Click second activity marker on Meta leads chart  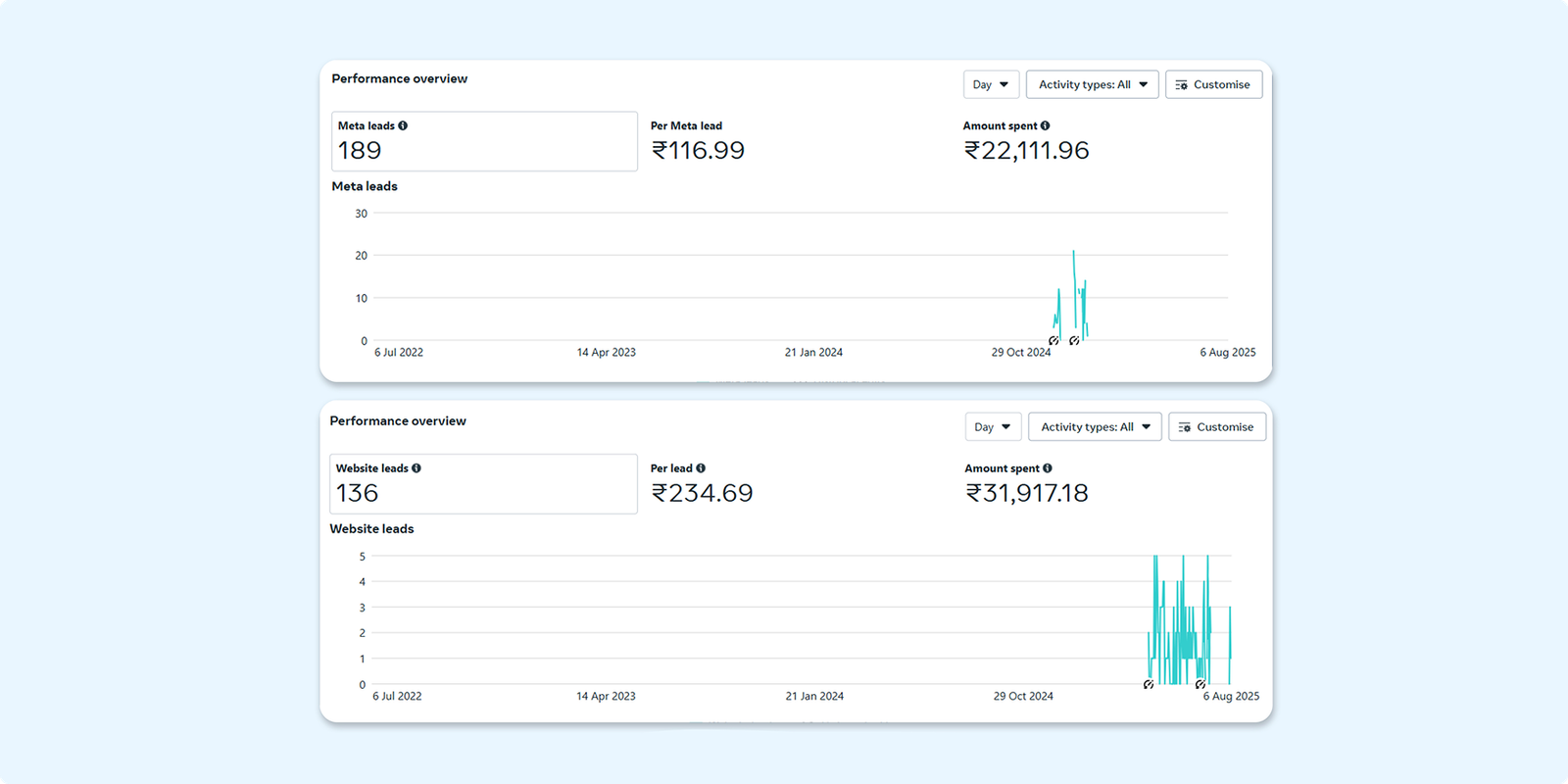tap(1074, 341)
